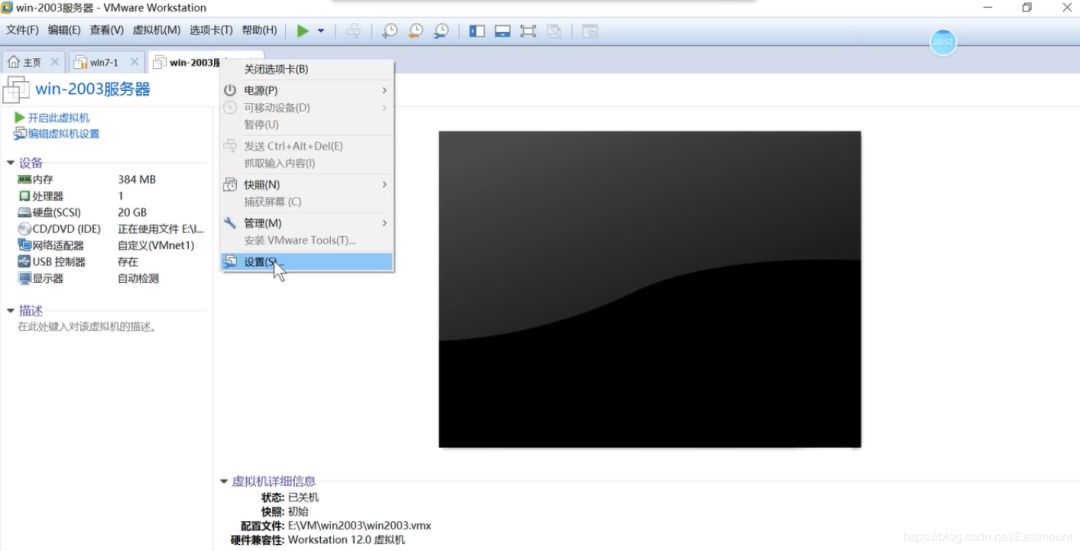Select the CD/DVD (IDE) device row
This screenshot has width=1080, height=551.
tap(110, 229)
